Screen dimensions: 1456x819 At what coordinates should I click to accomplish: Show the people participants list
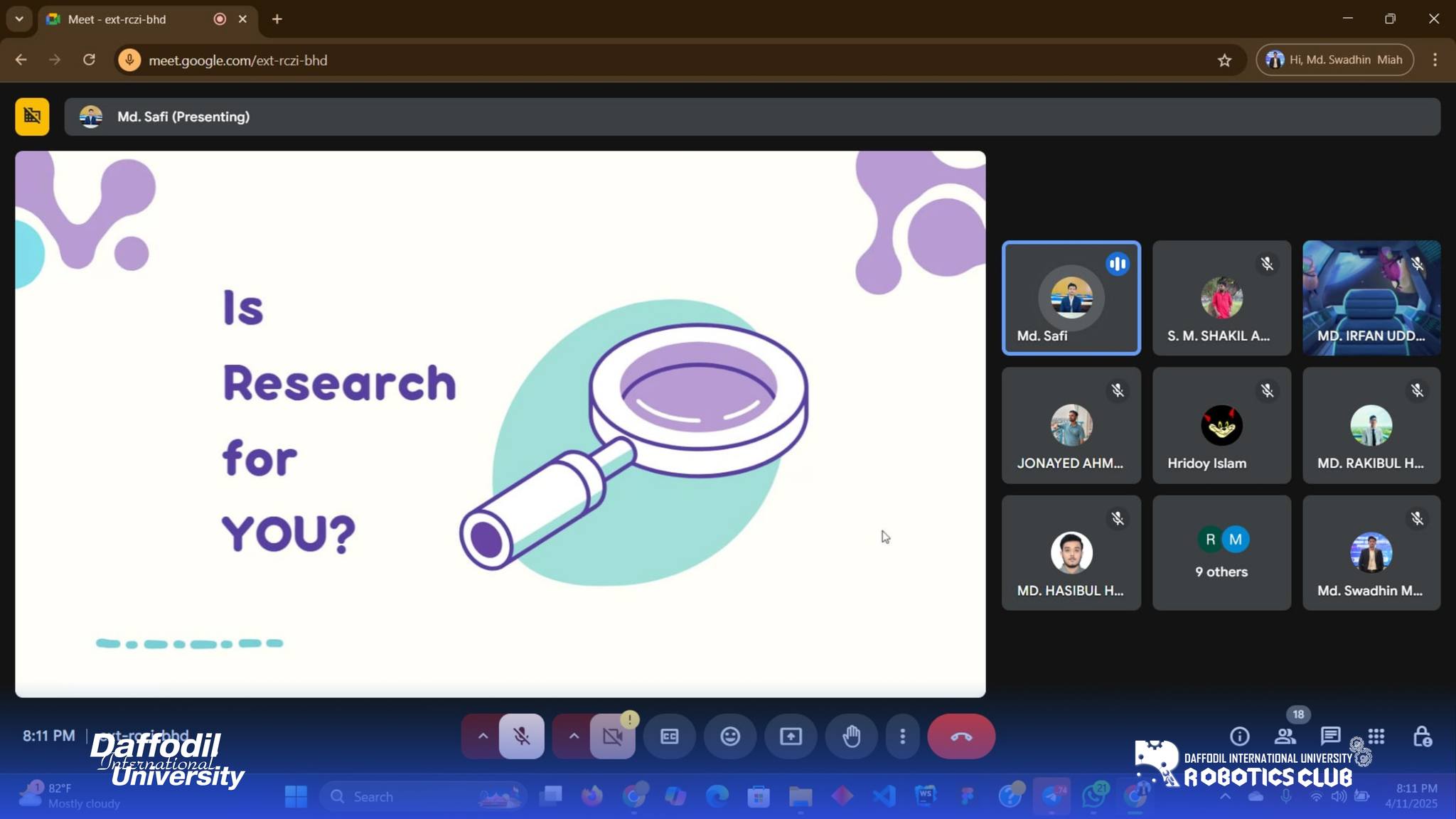(x=1285, y=737)
